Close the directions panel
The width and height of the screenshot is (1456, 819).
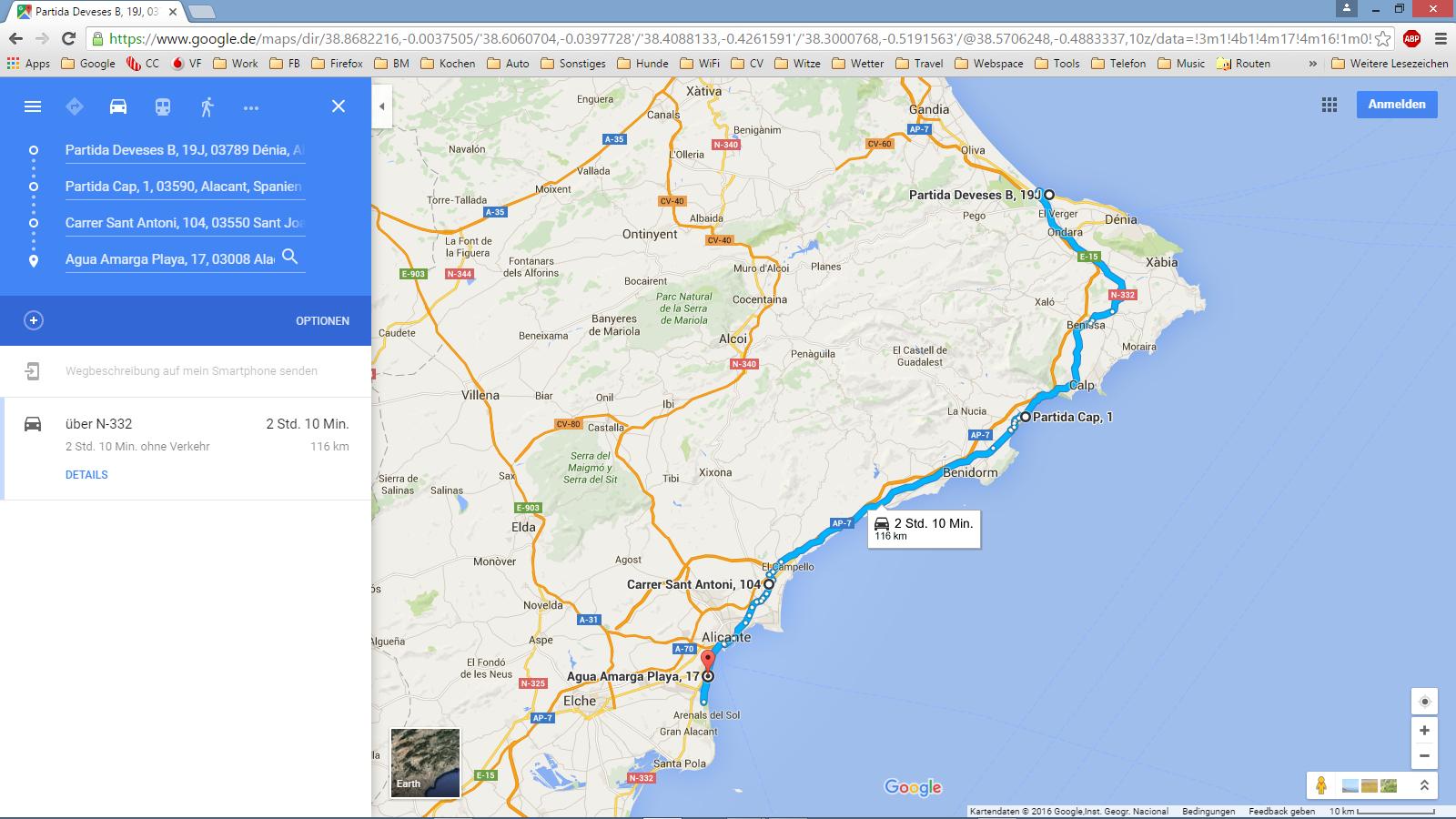click(x=339, y=106)
